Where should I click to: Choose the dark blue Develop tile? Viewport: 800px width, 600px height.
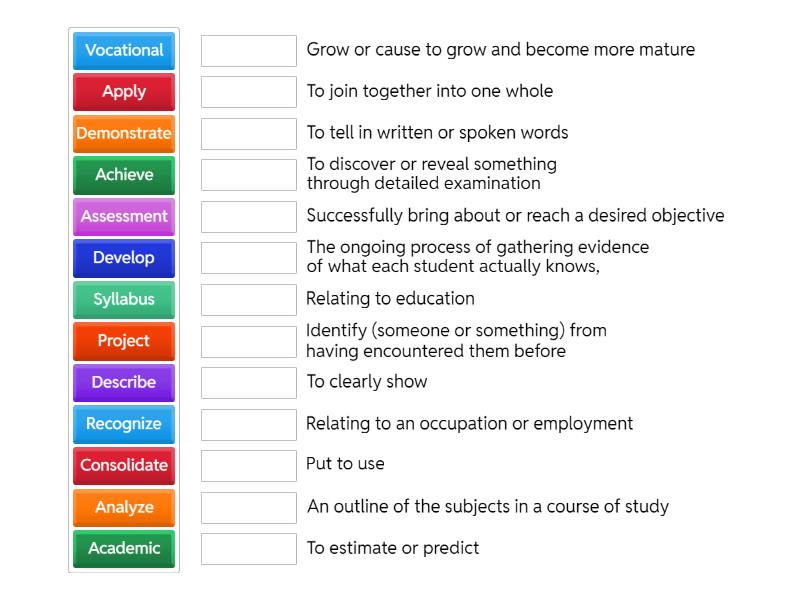coord(124,258)
